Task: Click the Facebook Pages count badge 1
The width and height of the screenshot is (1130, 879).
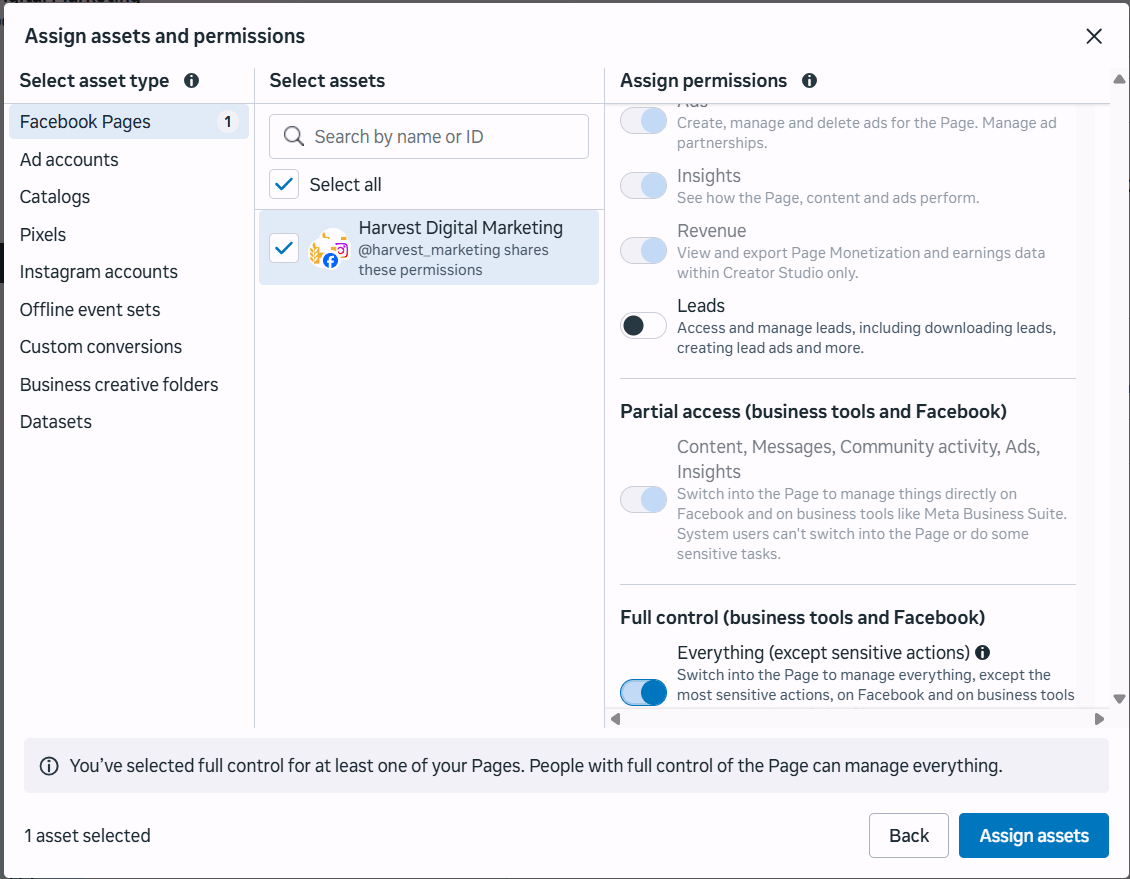Action: click(228, 122)
